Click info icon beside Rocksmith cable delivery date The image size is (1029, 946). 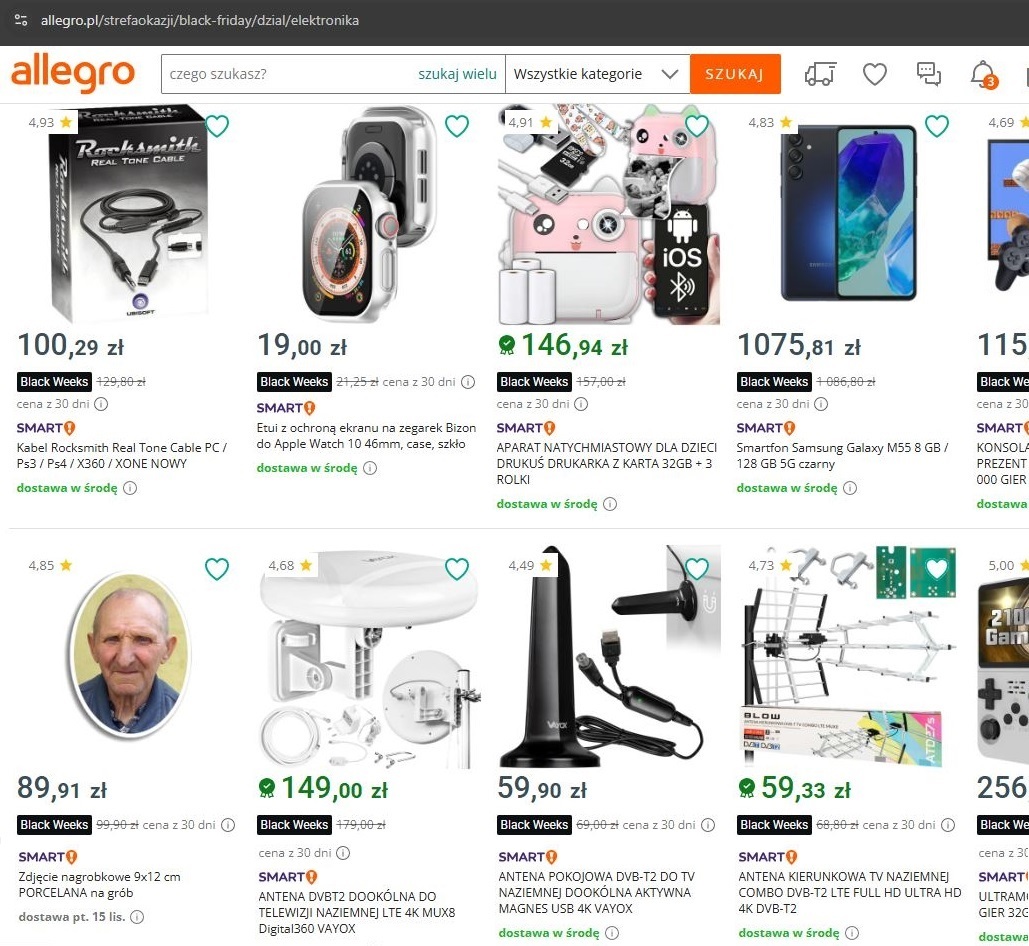tap(130, 488)
